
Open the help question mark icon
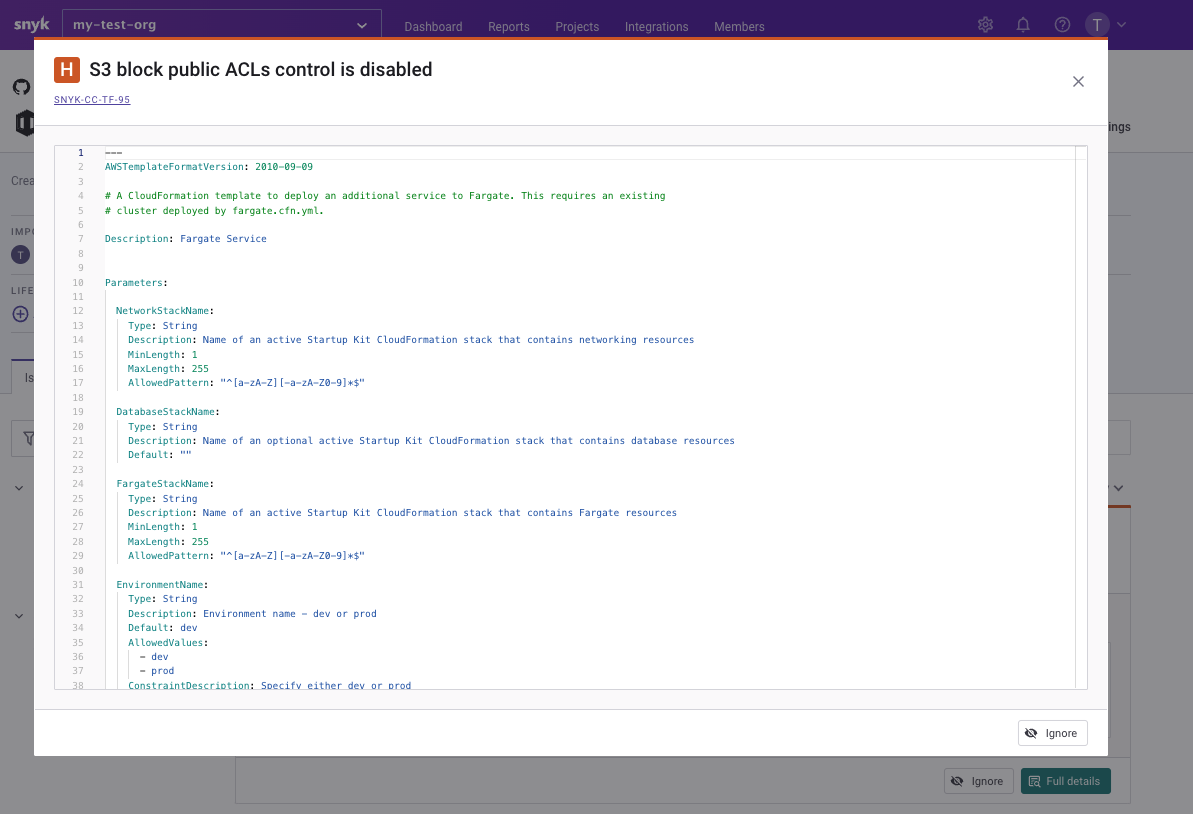tap(1062, 24)
